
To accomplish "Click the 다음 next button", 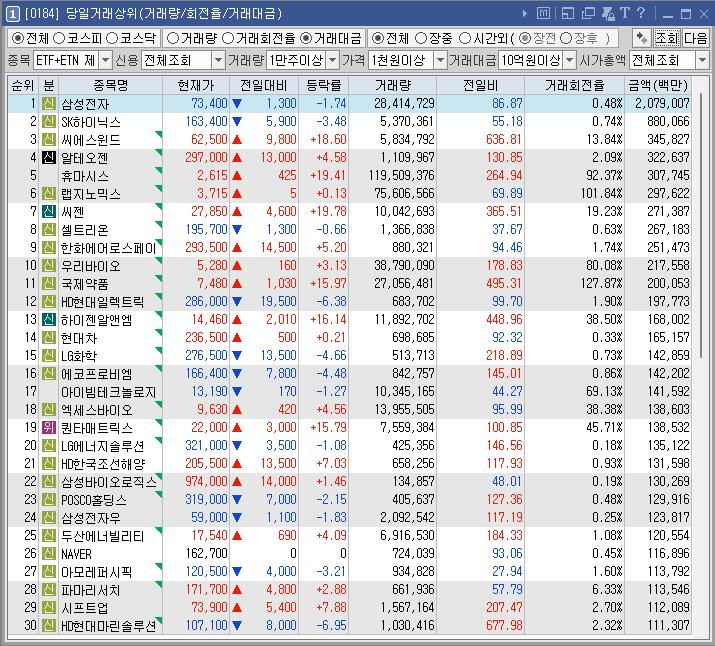I will [x=695, y=38].
